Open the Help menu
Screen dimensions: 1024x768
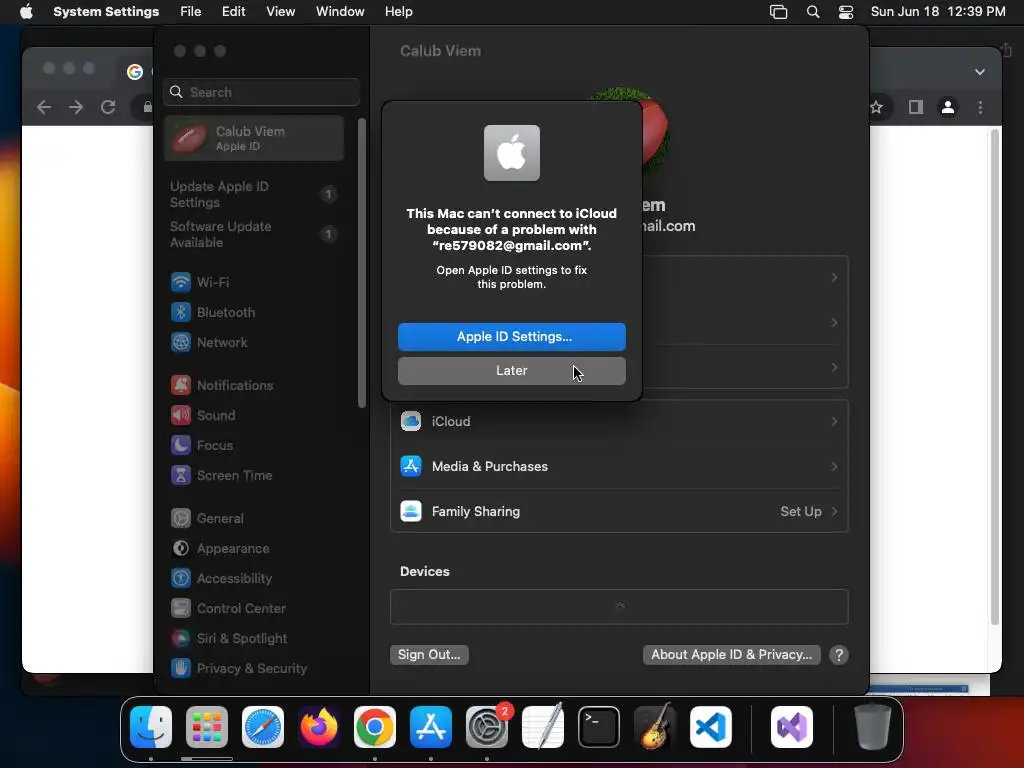[x=398, y=12]
